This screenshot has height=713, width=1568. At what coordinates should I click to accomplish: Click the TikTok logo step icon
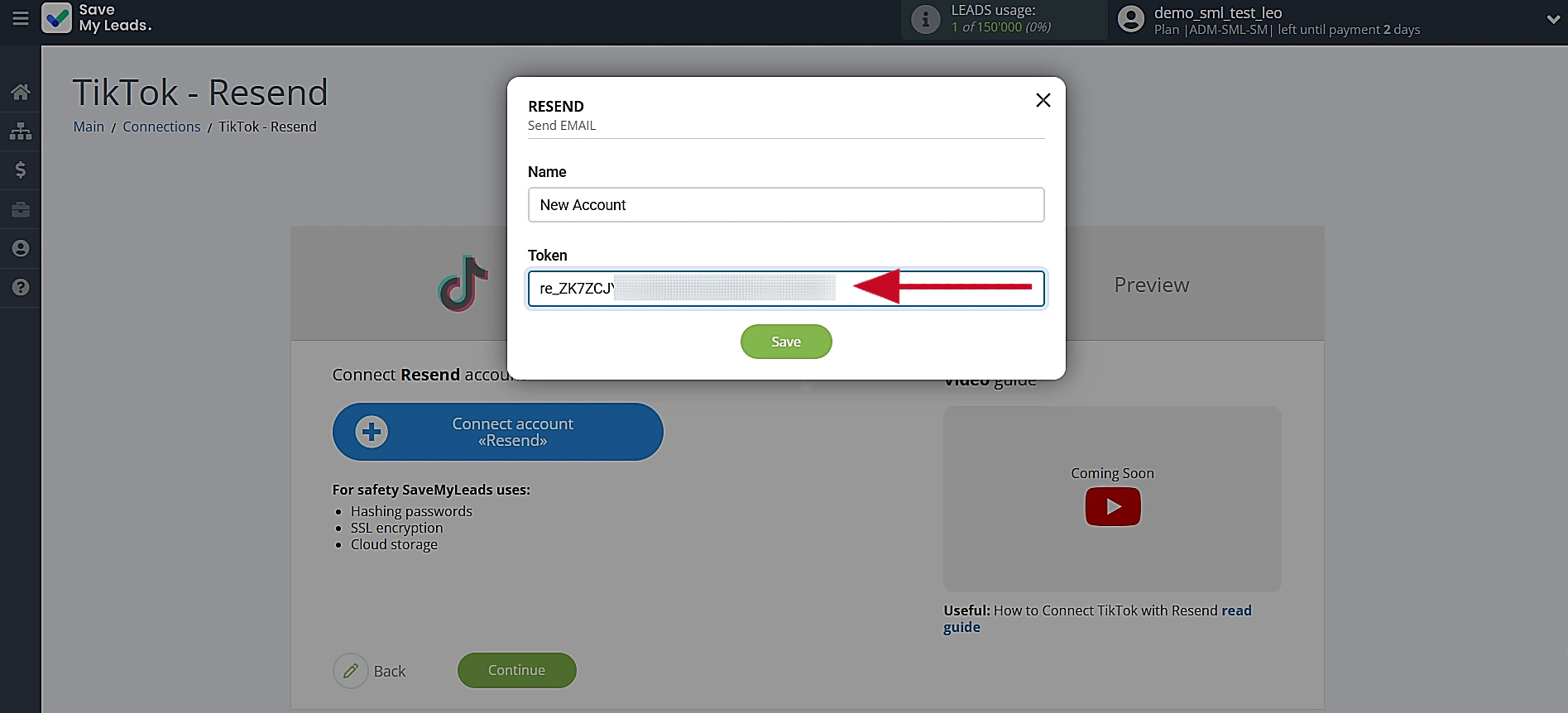[463, 284]
